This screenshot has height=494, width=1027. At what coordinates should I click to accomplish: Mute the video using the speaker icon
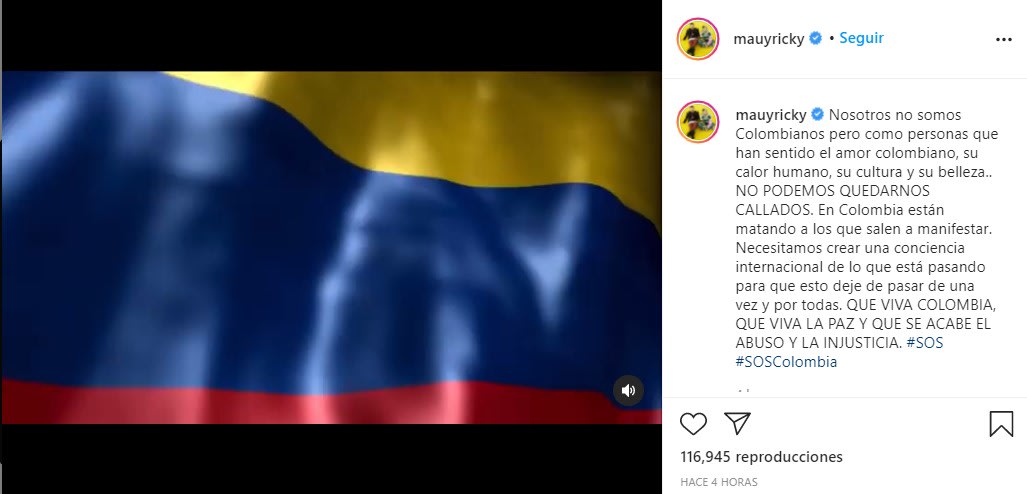(x=628, y=390)
